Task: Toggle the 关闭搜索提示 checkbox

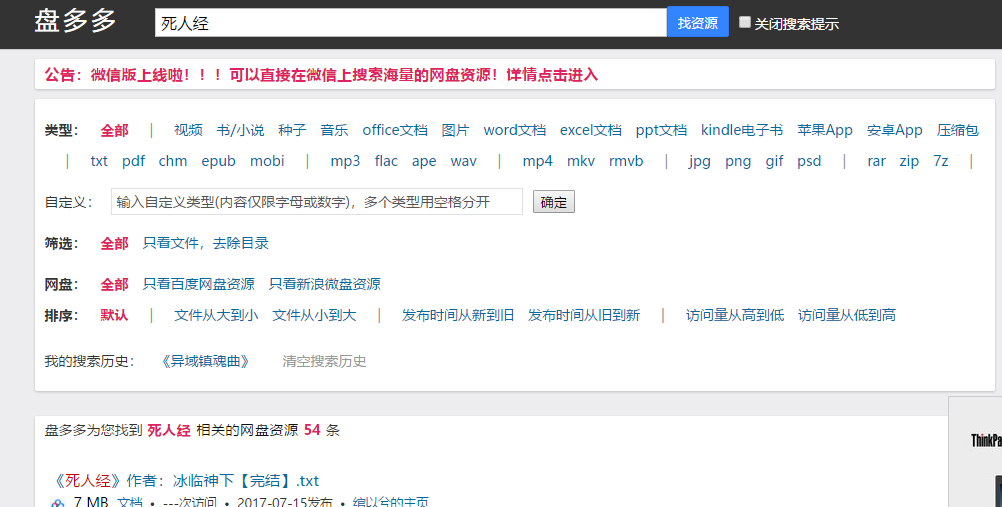Action: pos(744,22)
